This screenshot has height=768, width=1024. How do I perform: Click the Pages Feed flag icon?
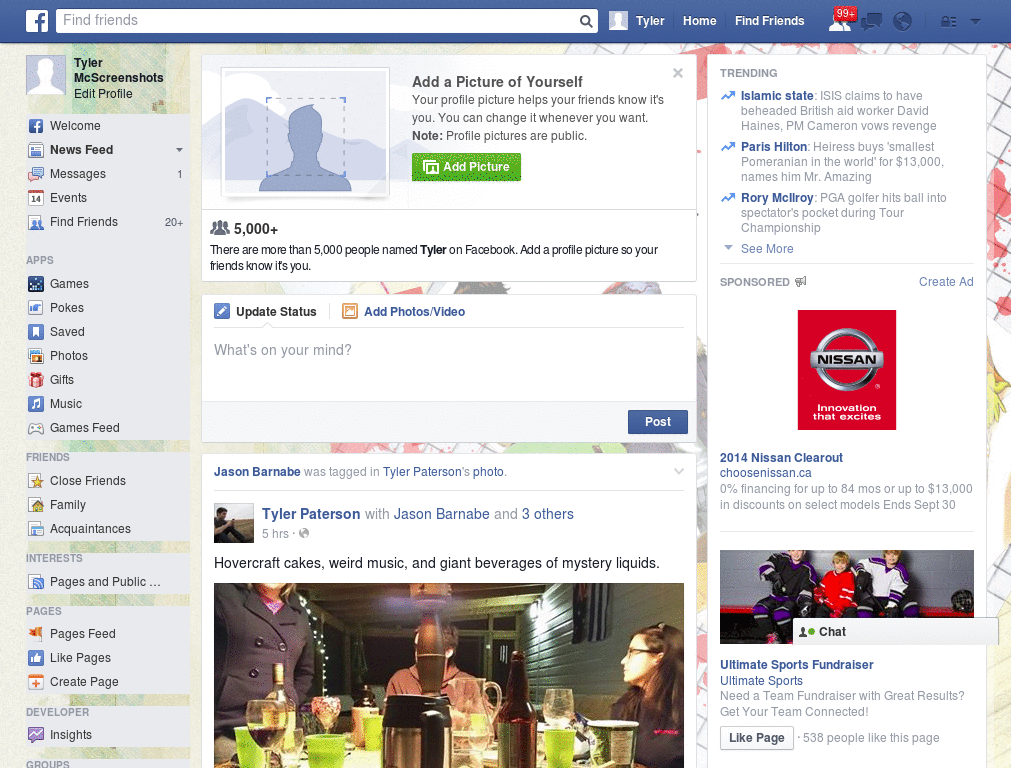pos(36,633)
